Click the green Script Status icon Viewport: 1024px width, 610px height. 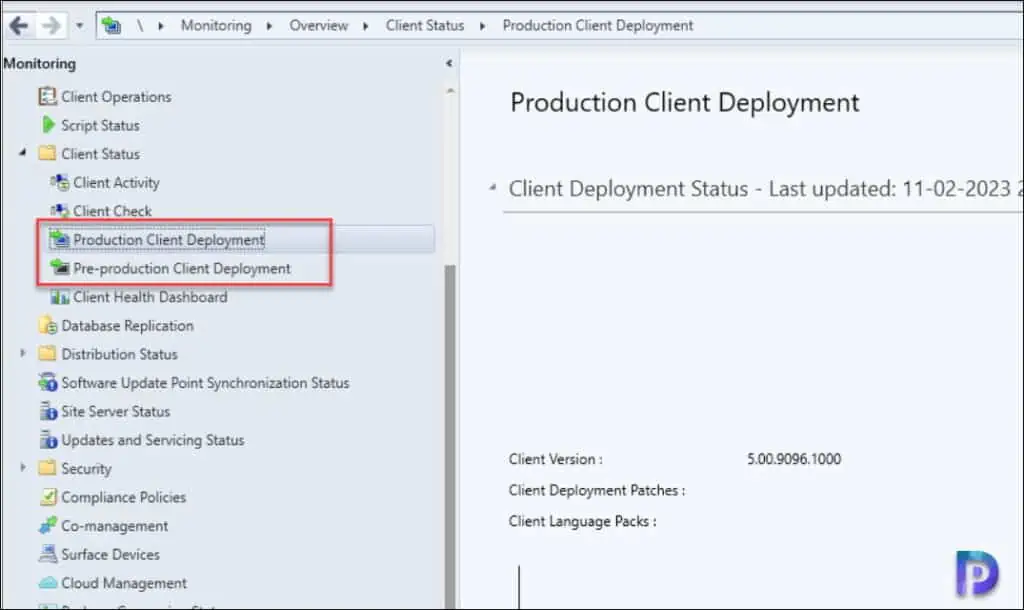[48, 124]
